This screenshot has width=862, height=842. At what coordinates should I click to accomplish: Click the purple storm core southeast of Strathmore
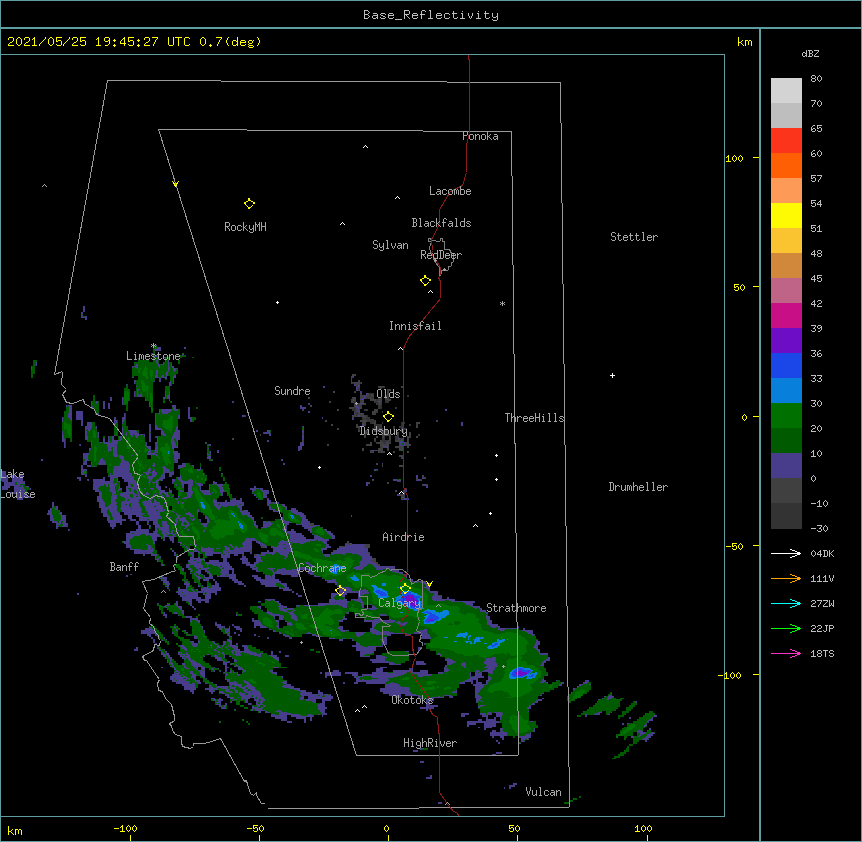pyautogui.click(x=521, y=672)
